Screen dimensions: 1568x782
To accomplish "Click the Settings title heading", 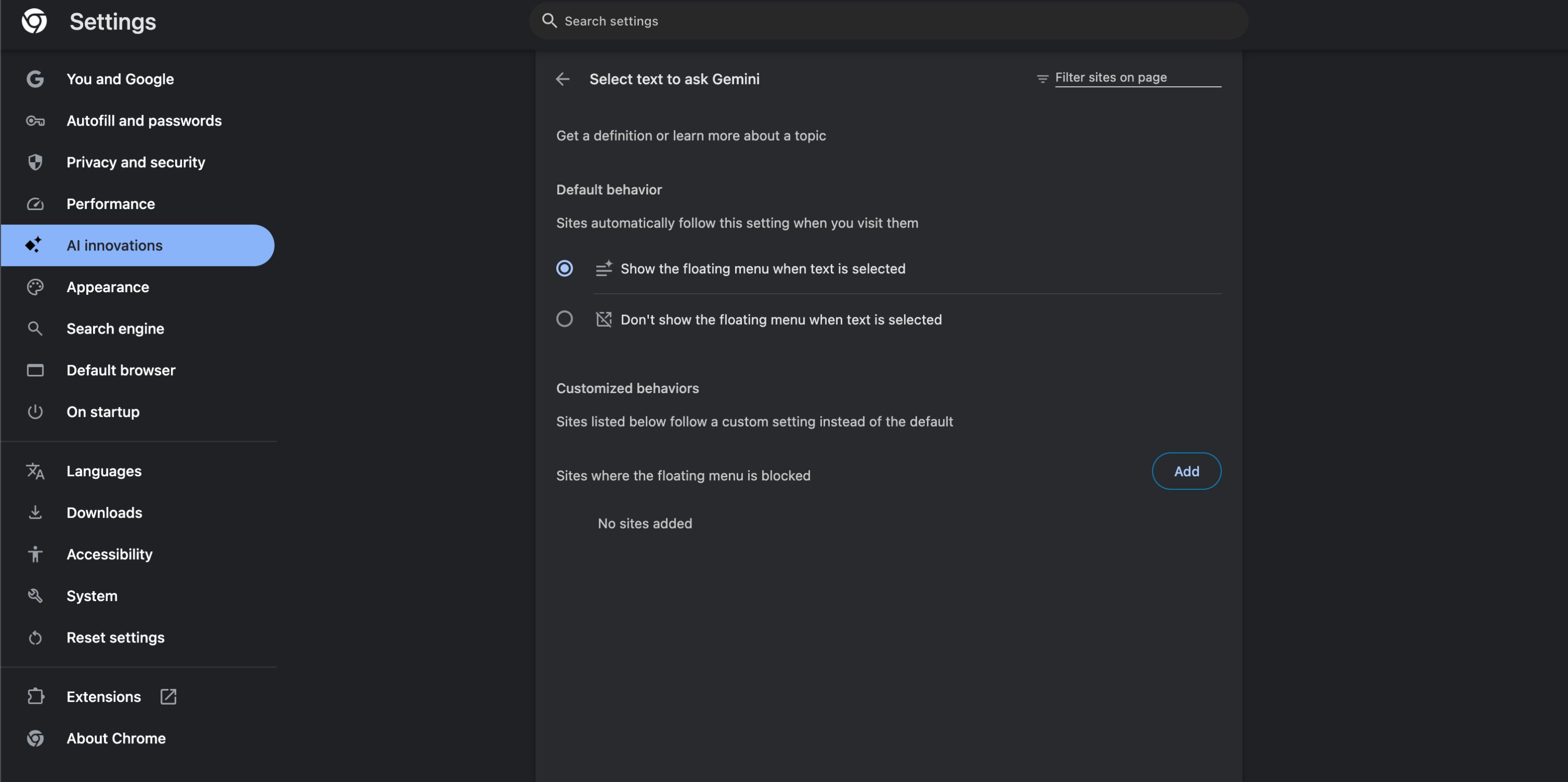I will 112,21.
